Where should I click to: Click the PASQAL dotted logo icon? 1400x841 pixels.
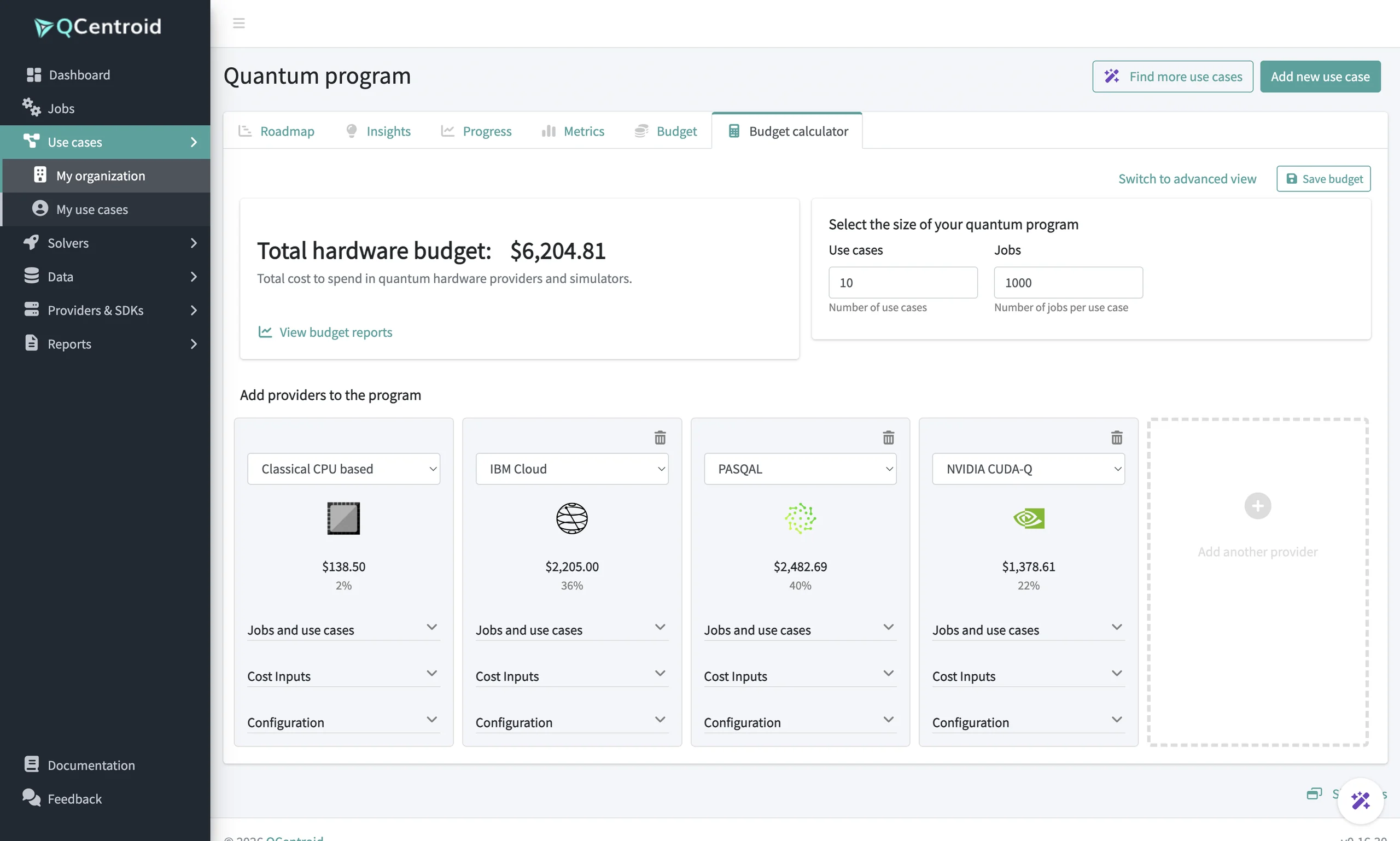pos(800,518)
